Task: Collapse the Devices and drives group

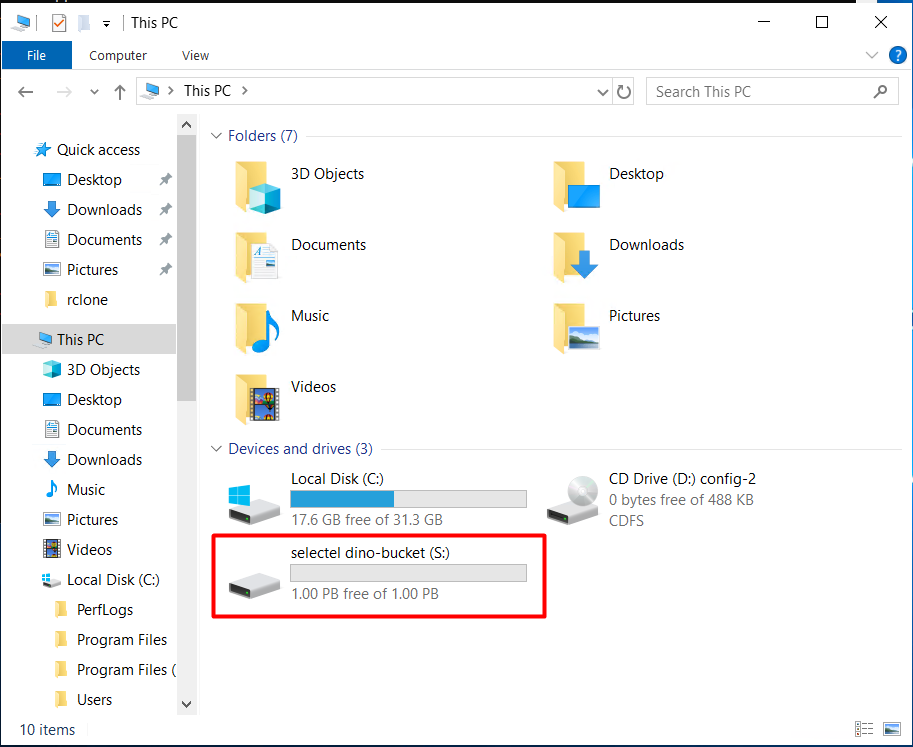Action: (216, 449)
